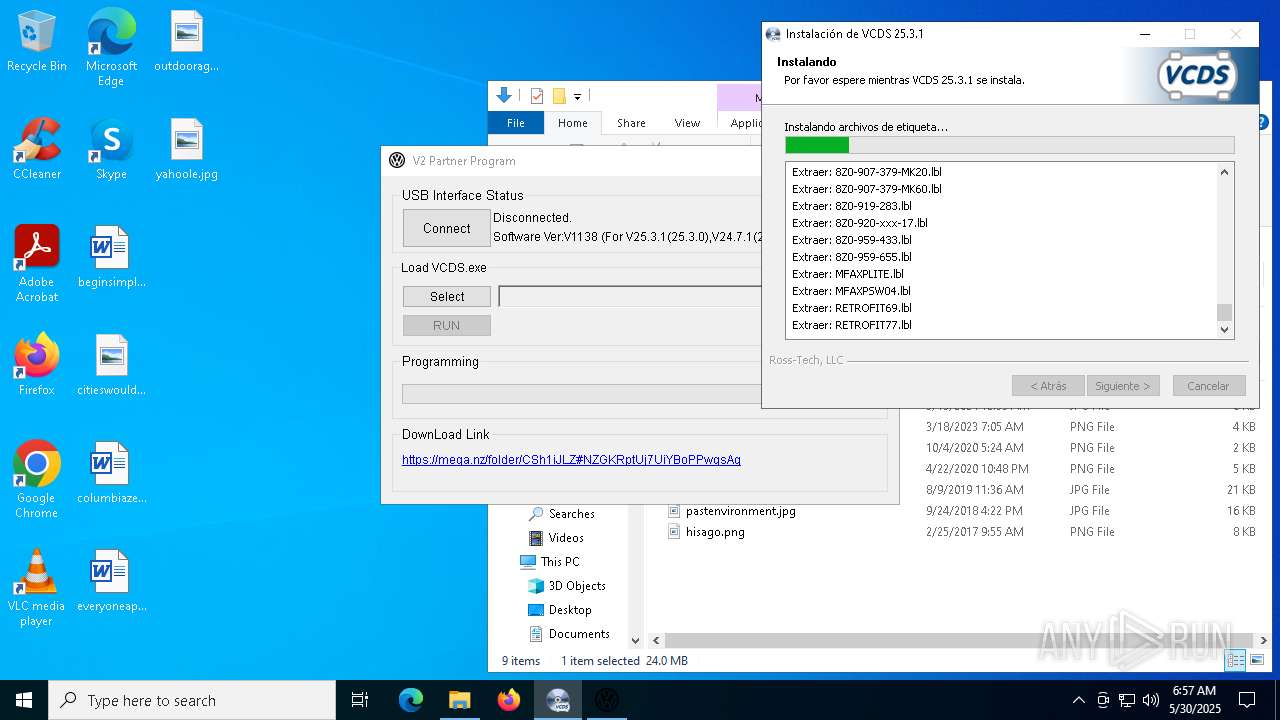The image size is (1280, 720).
Task: Open the File tab in Explorer
Action: click(x=516, y=123)
